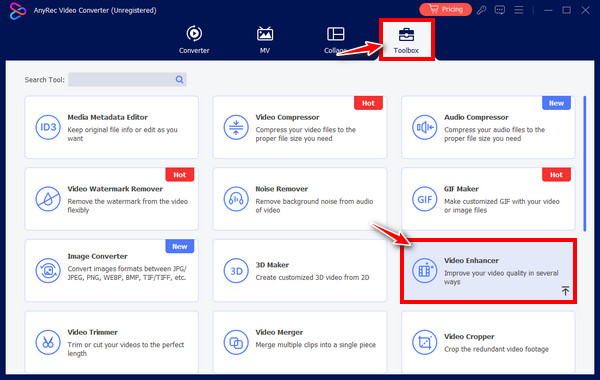The height and width of the screenshot is (380, 600).
Task: Click the New badge on Audio Compressor
Action: tap(556, 103)
